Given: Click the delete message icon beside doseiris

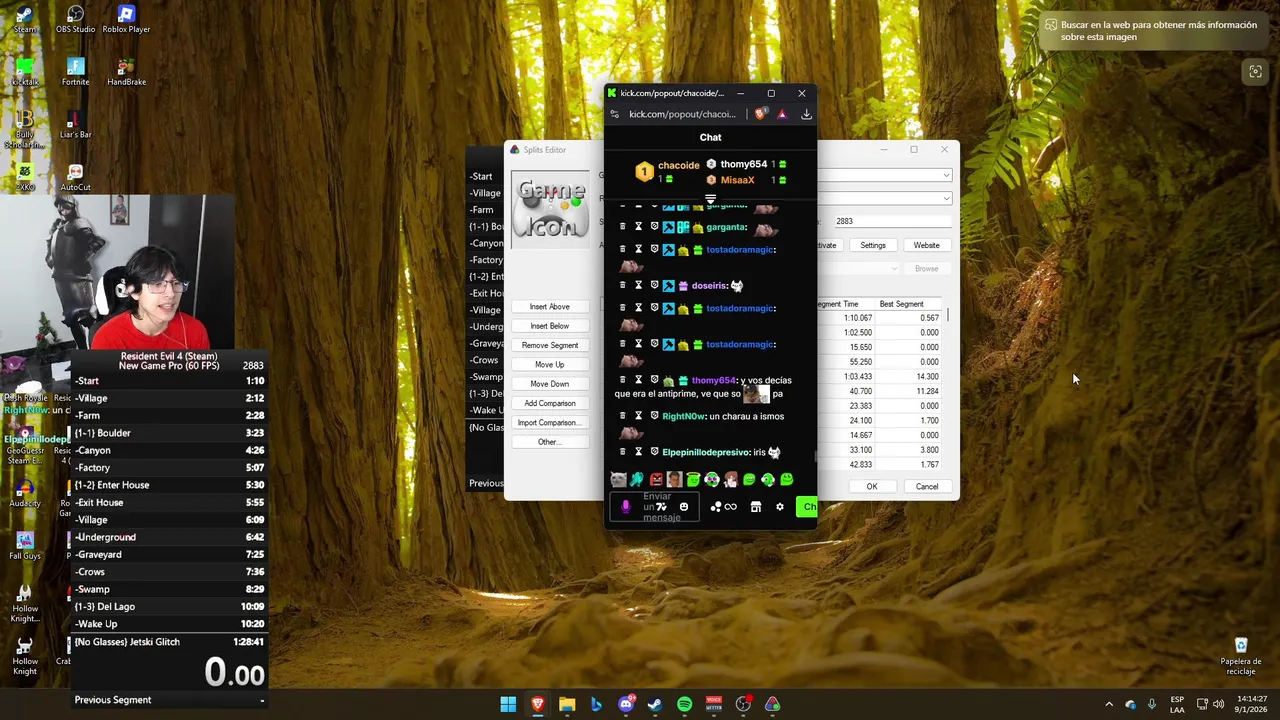Looking at the screenshot, I should click(x=622, y=285).
